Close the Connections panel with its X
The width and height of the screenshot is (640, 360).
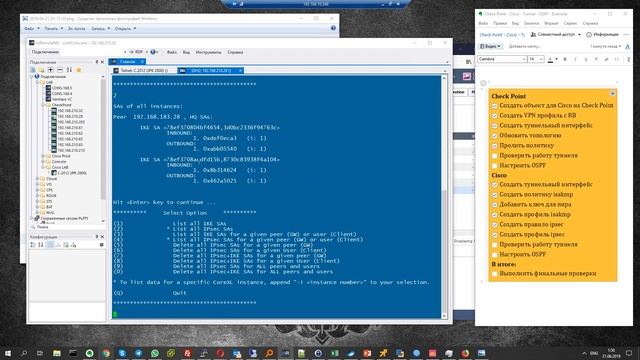click(102, 62)
